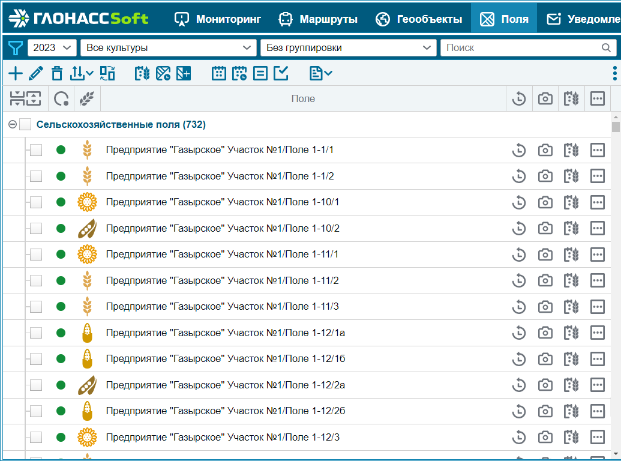Click sunflower crop icon of Поле 1-12/3
The image size is (621, 461).
click(87, 437)
